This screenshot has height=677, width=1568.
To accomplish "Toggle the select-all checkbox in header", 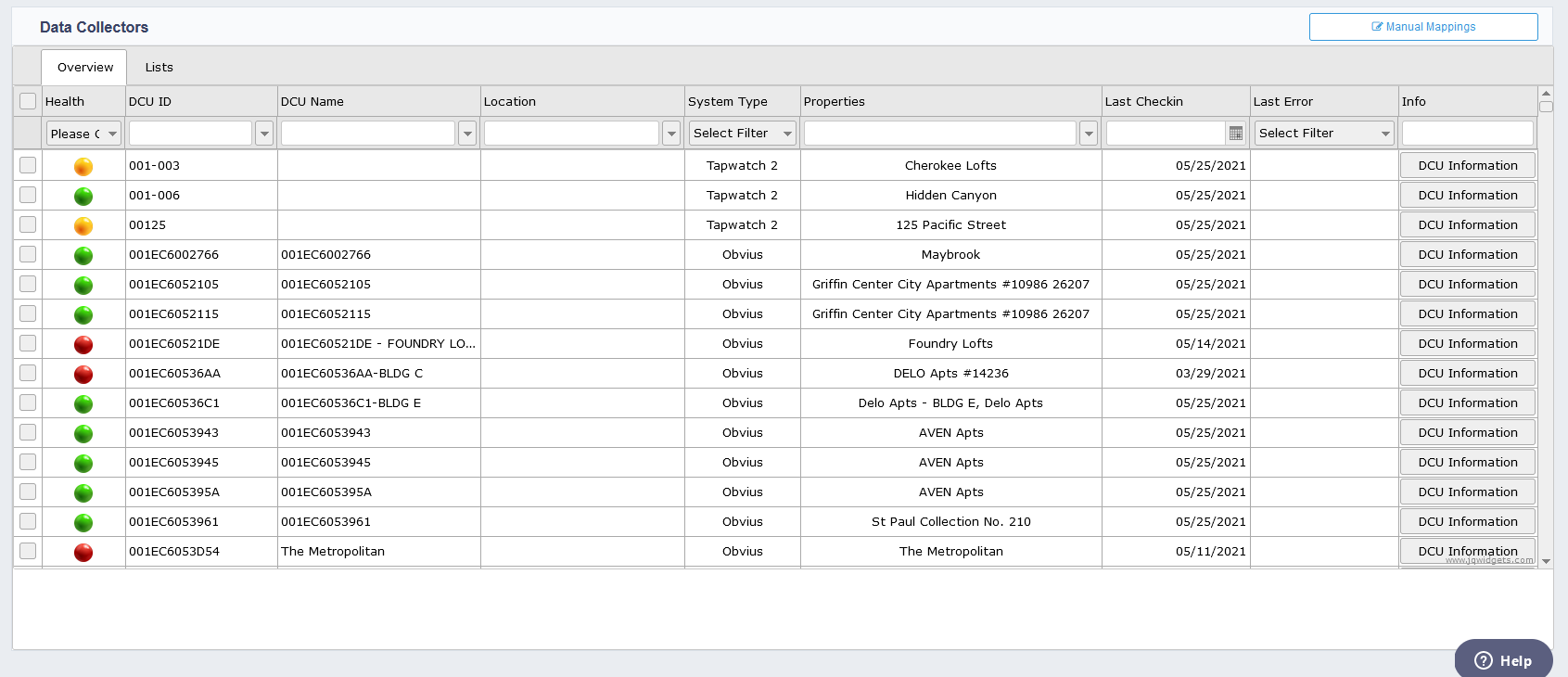I will (x=28, y=101).
